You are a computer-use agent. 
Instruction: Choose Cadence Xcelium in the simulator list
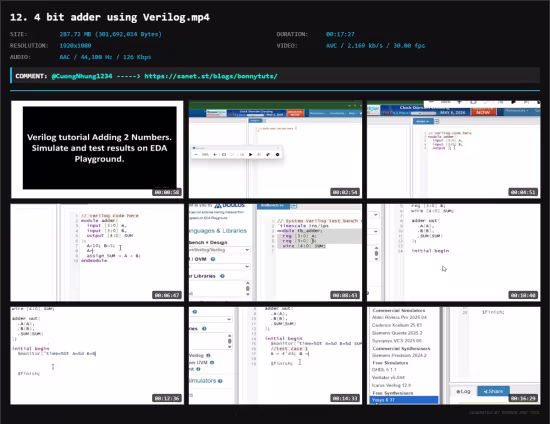tap(397, 325)
